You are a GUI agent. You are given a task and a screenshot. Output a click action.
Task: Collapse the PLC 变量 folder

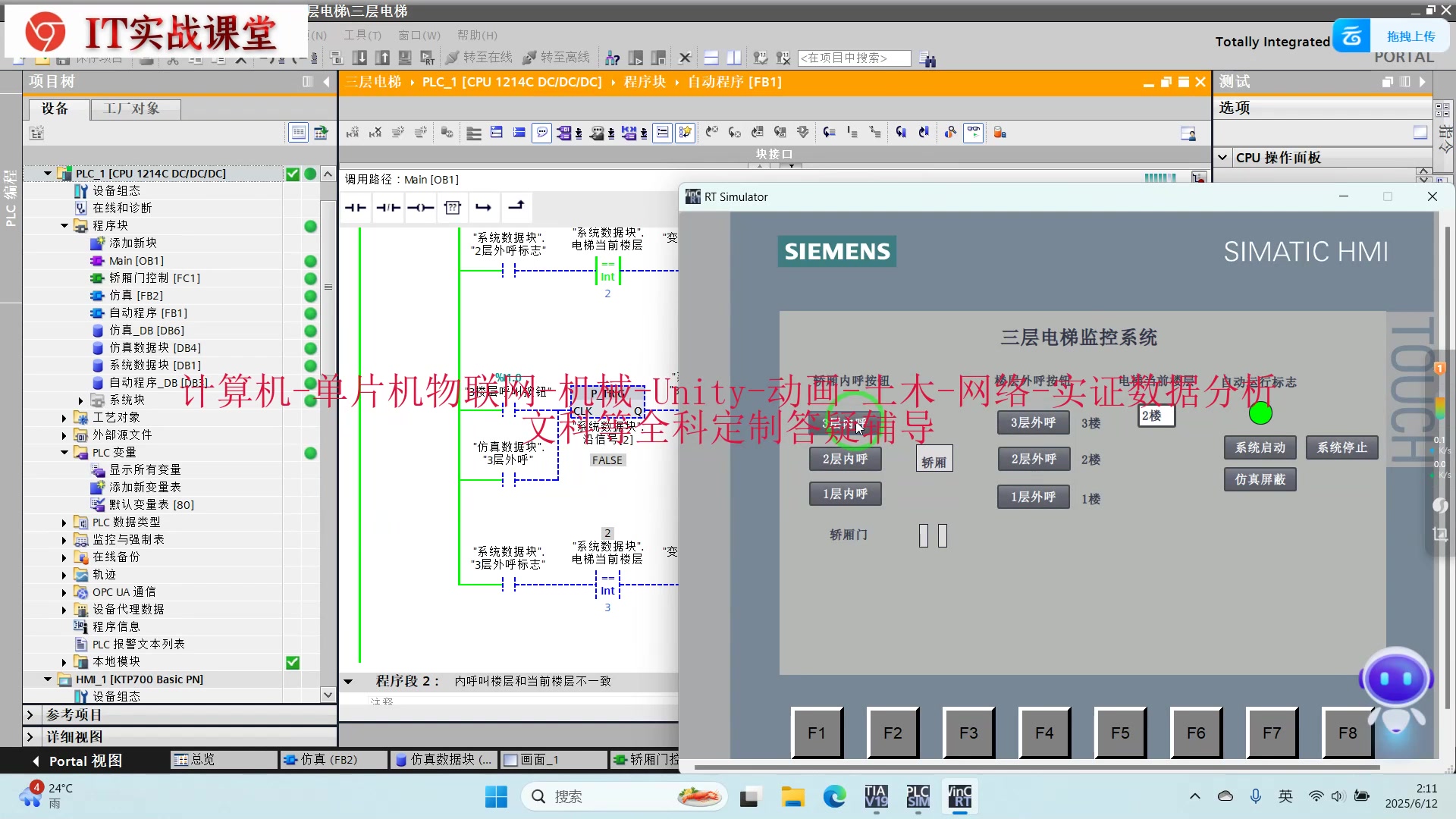point(64,453)
